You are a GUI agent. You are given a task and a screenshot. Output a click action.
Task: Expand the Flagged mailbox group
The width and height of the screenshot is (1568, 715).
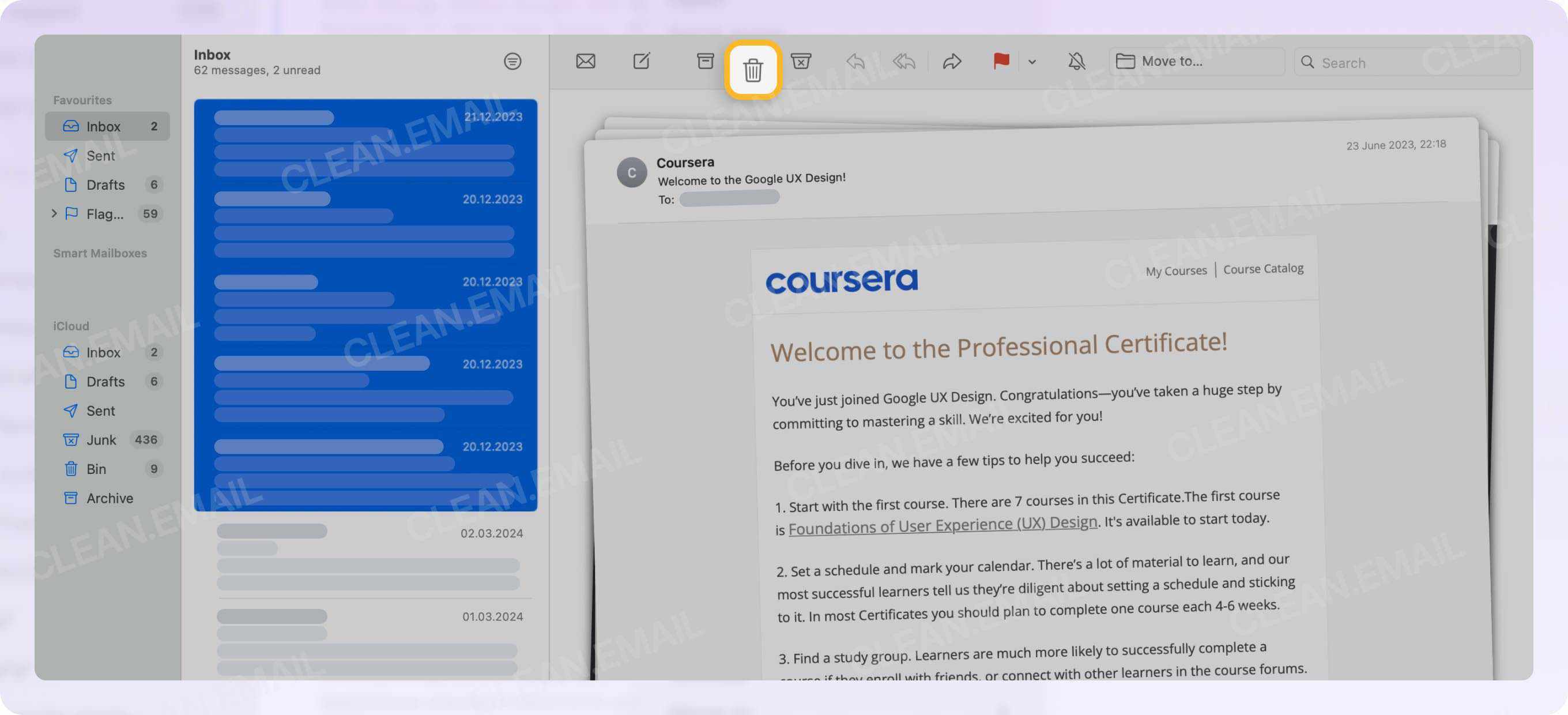coord(54,214)
